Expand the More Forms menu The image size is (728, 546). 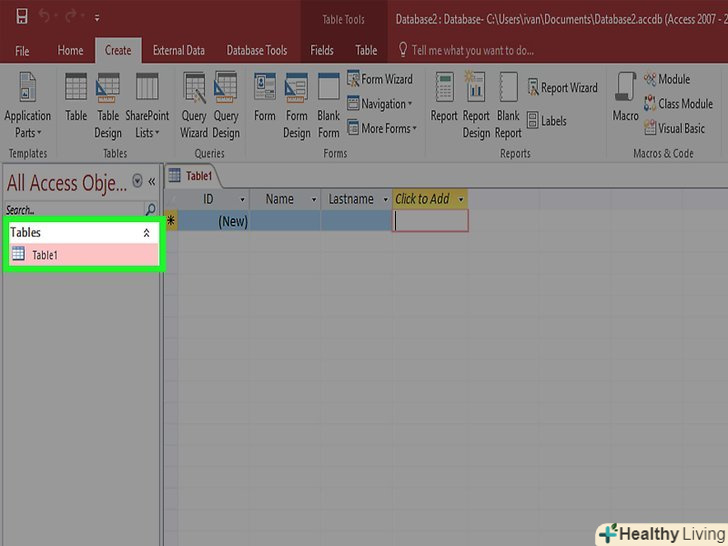(382, 128)
